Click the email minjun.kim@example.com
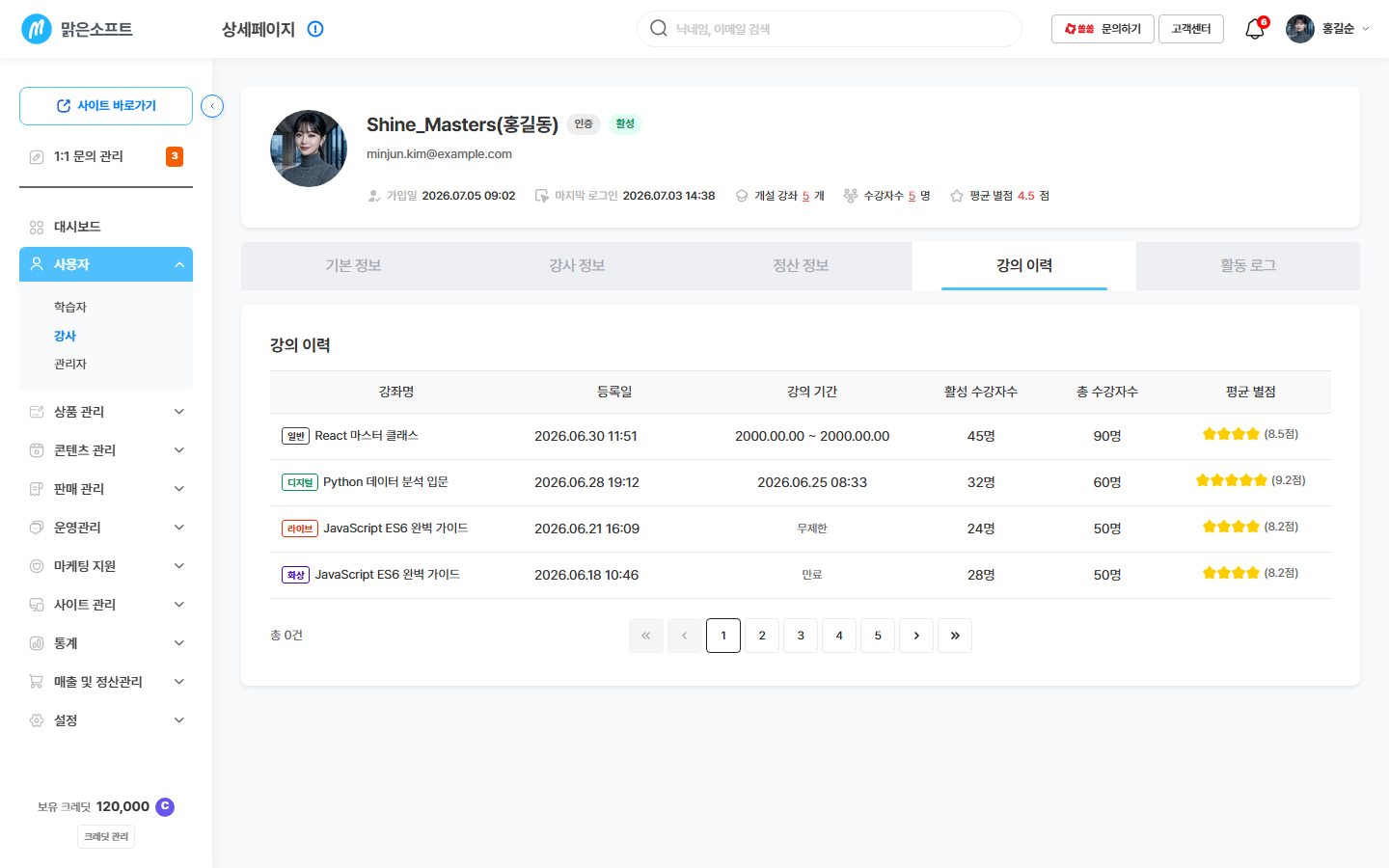1389x868 pixels. coord(439,154)
